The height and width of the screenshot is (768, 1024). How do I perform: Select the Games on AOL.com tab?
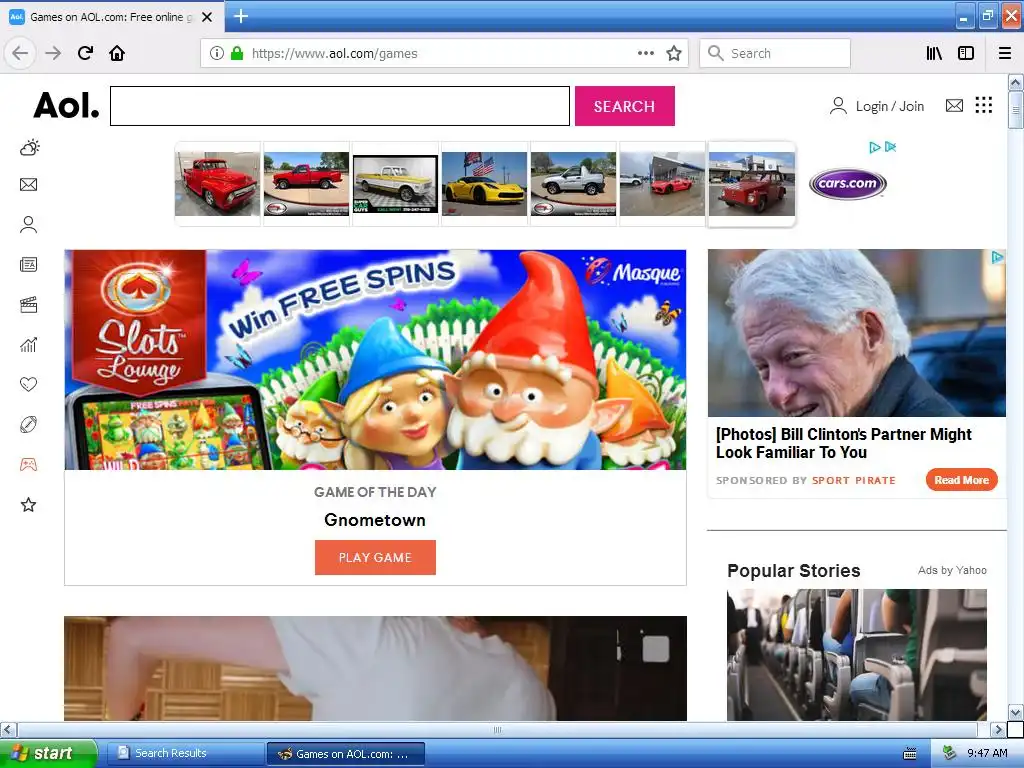112,17
